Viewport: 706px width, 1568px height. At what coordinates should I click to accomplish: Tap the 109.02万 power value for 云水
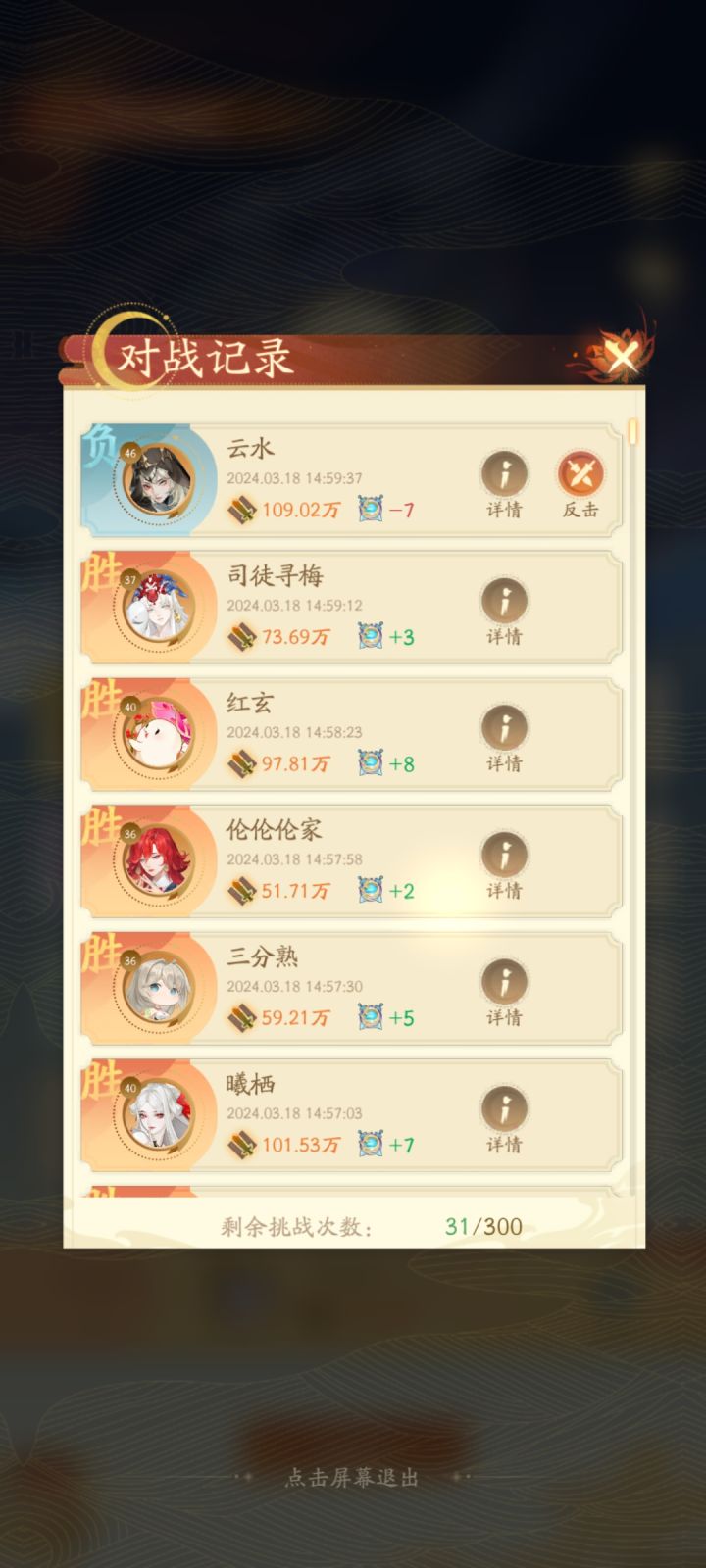(x=301, y=510)
